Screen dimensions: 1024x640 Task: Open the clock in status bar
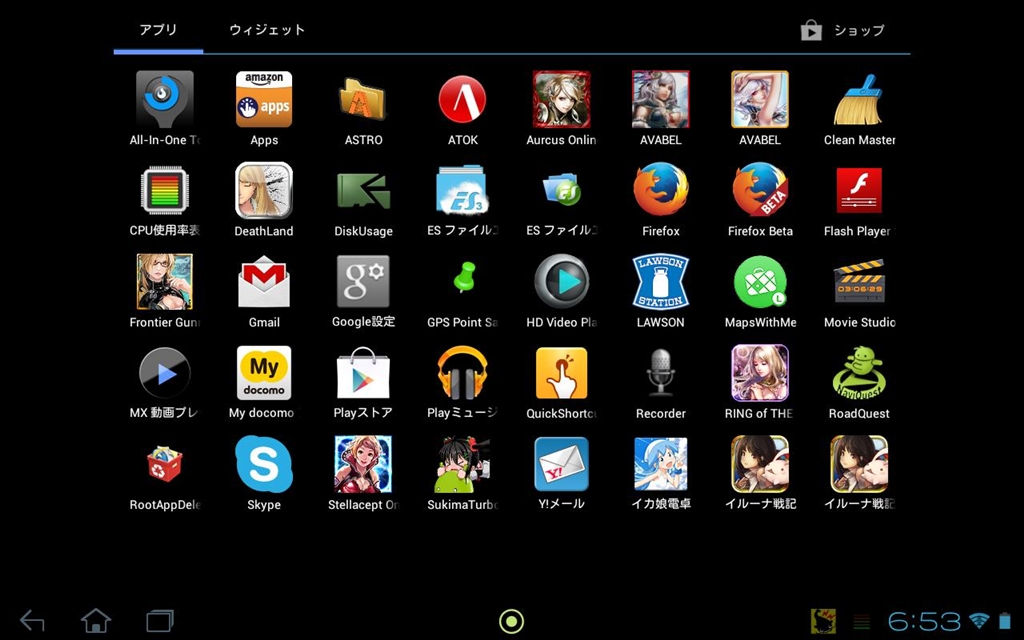[x=924, y=621]
